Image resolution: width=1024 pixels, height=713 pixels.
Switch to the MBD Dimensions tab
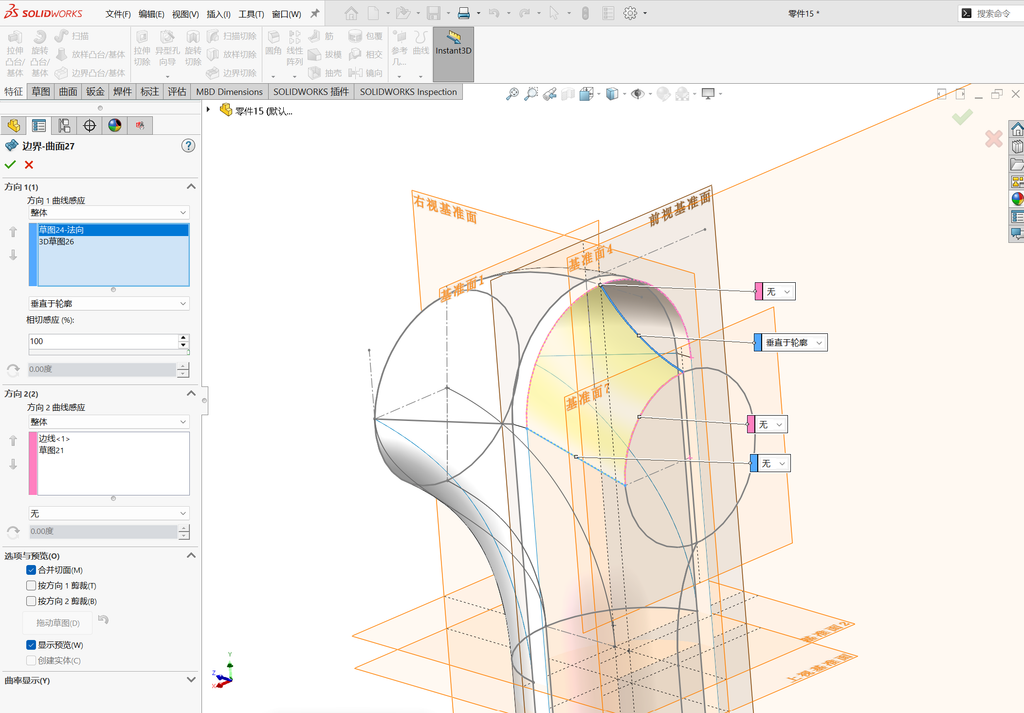tap(229, 92)
